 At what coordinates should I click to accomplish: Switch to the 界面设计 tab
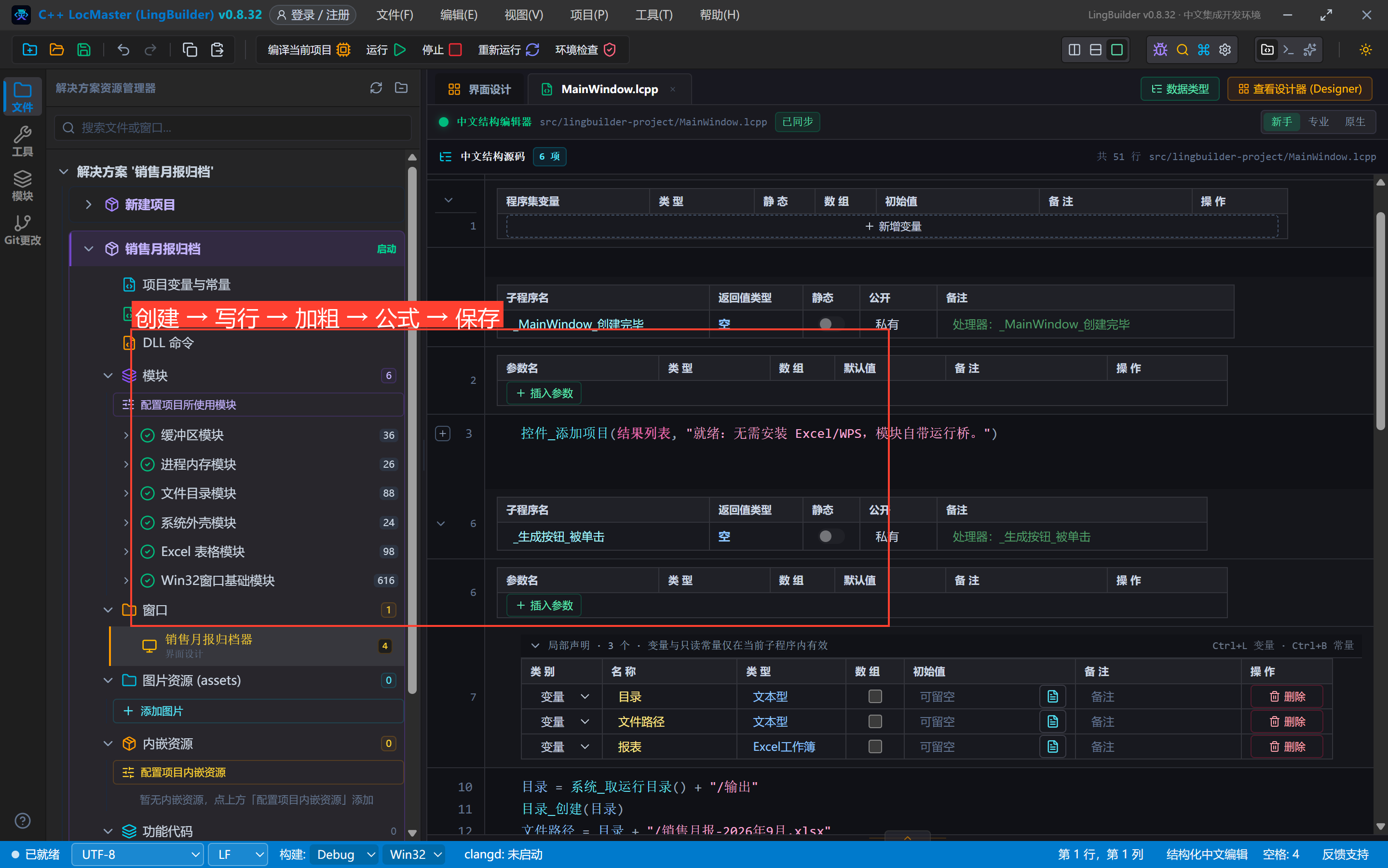479,89
